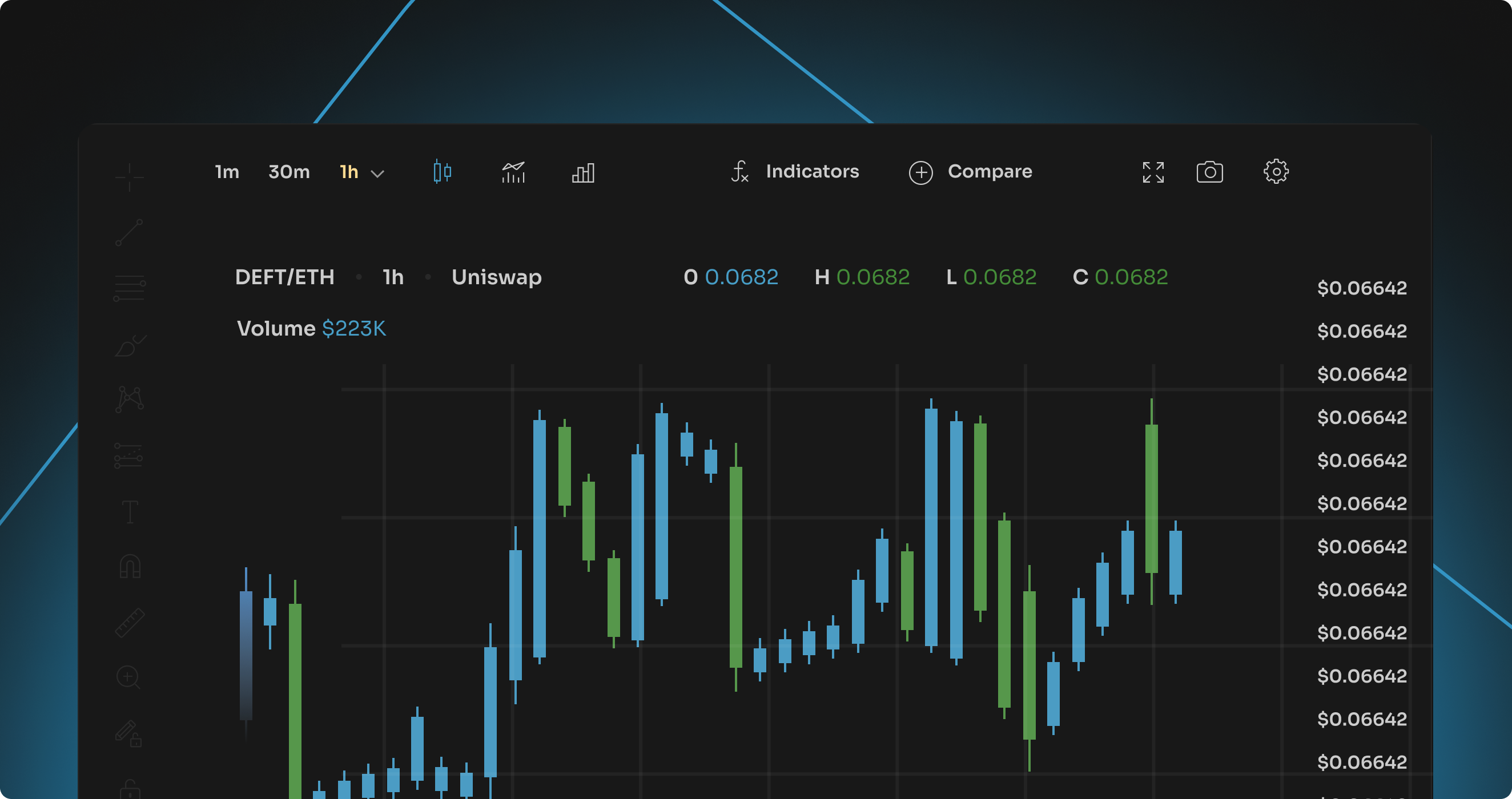Click the DEFT/ETH pair label

tap(285, 277)
